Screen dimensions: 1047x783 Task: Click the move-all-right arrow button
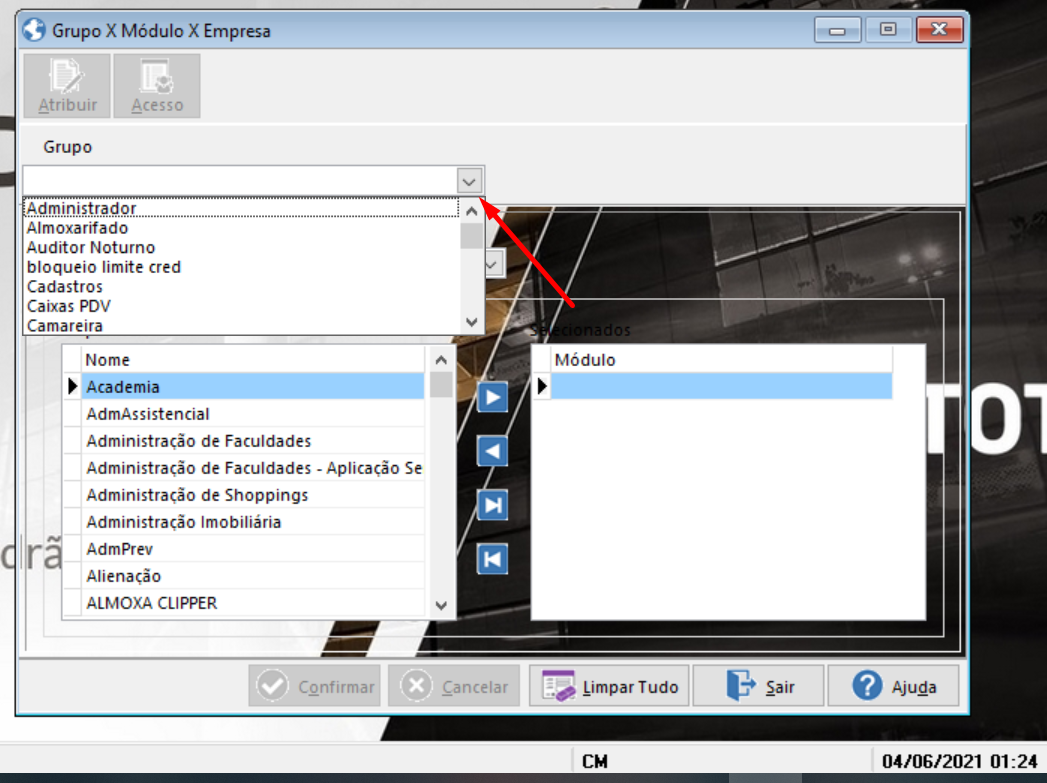pos(493,505)
